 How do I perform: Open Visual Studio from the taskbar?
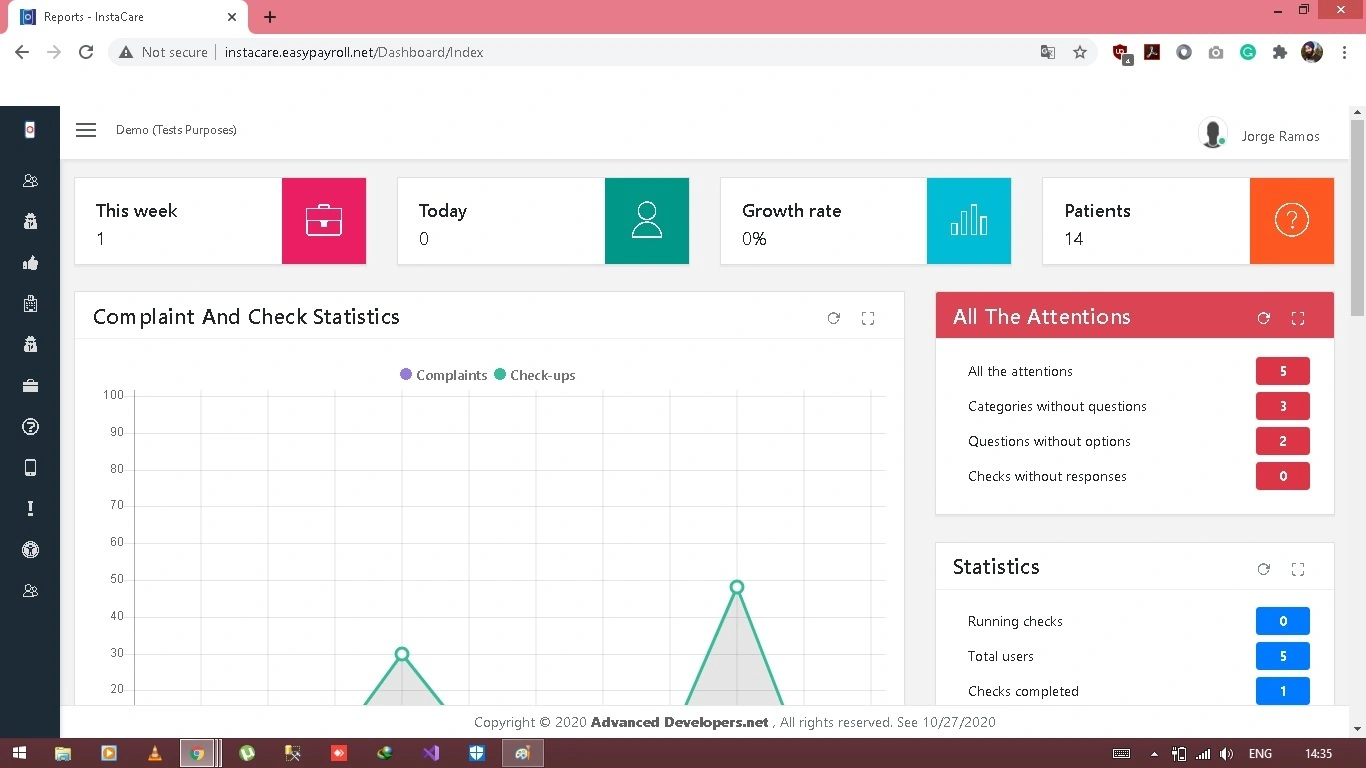point(431,753)
